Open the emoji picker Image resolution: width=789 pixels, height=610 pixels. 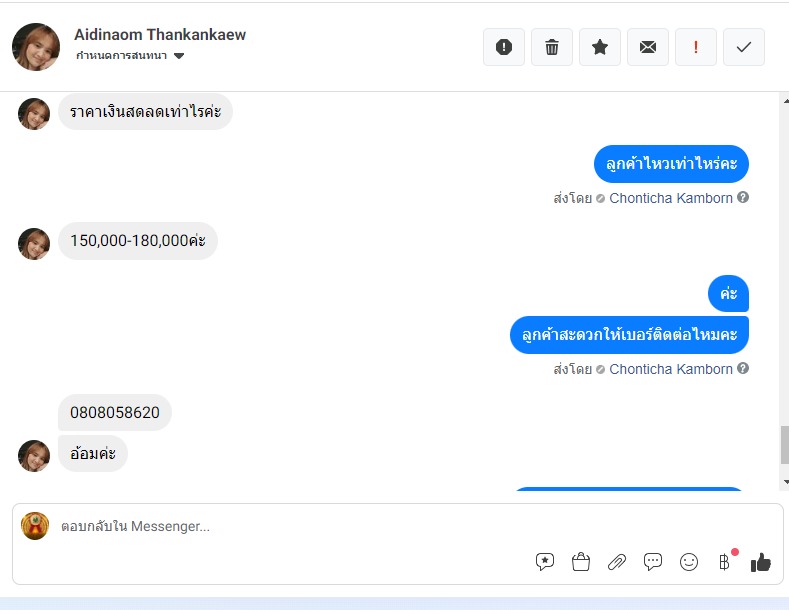[689, 562]
